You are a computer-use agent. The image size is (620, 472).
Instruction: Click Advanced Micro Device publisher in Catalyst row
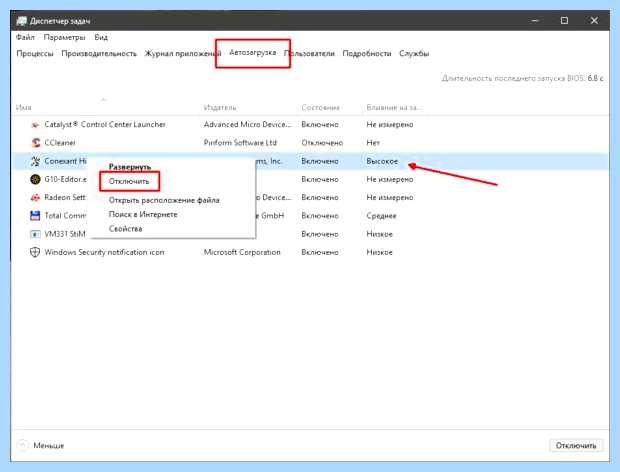pos(248,125)
